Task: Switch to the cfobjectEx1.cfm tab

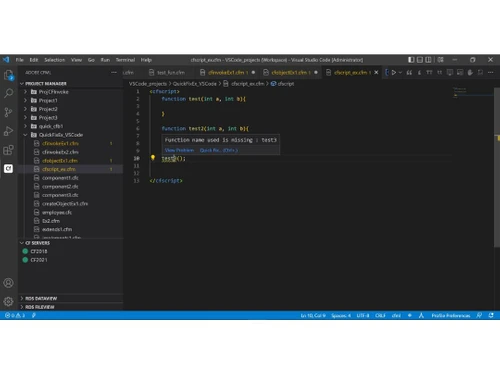Action: click(290, 72)
